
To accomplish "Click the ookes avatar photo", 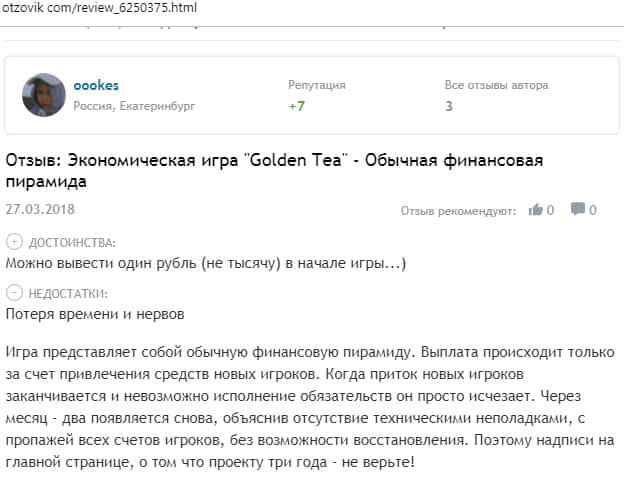I will [x=44, y=95].
